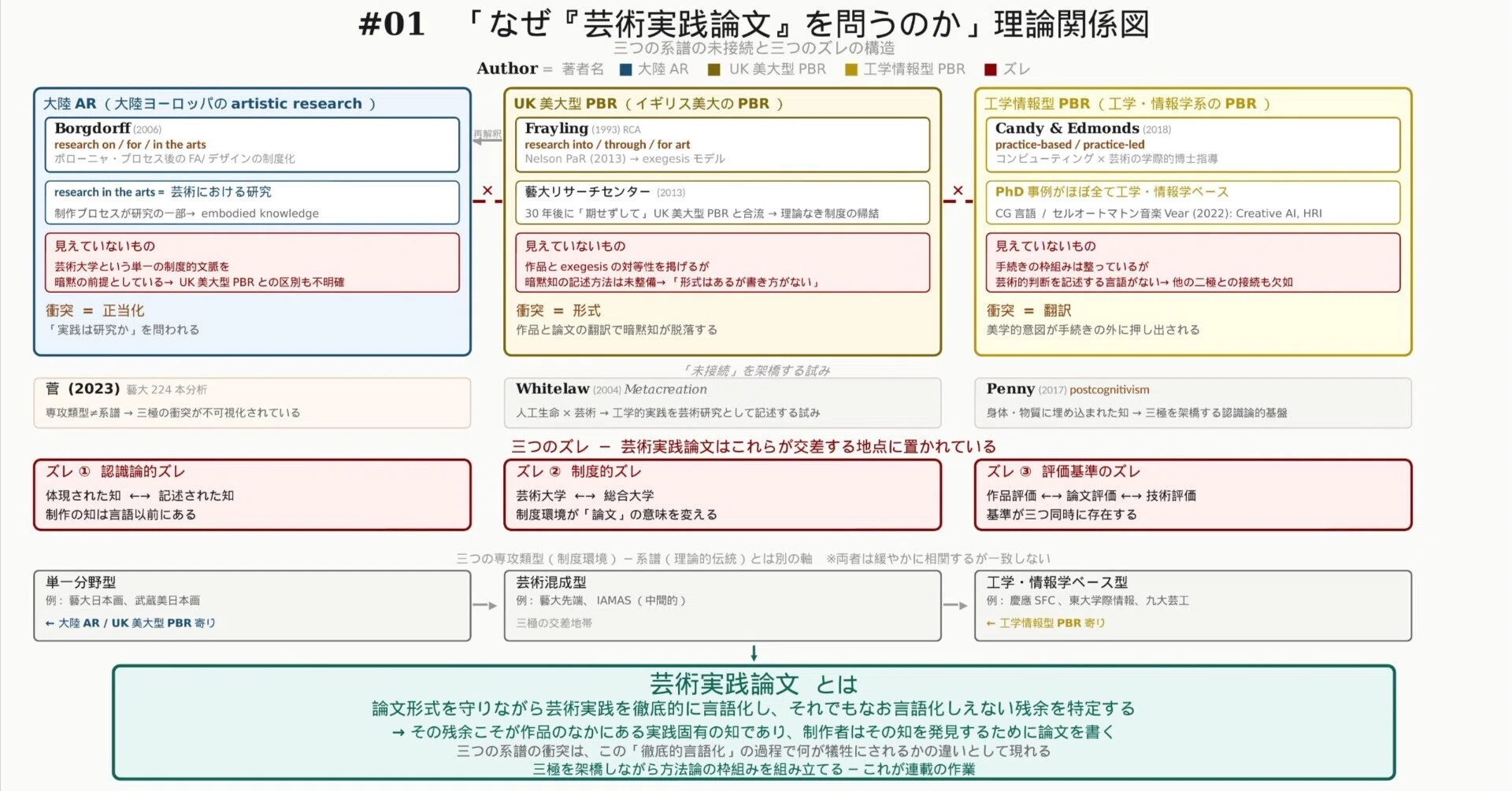Click 'embodied knowledge' line in 大陸 AR panel
This screenshot has width=1512, height=791.
tap(187, 213)
